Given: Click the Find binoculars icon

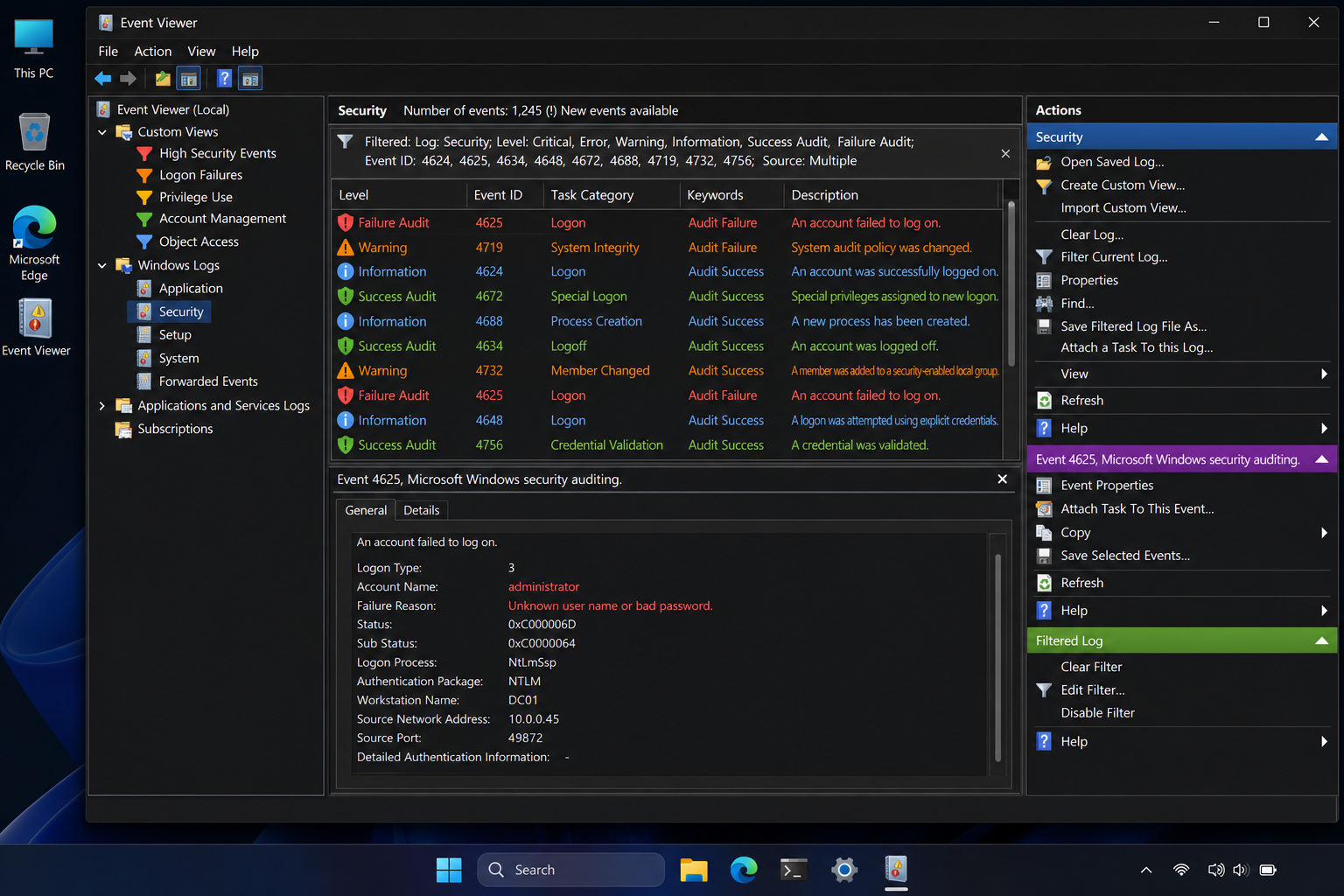Looking at the screenshot, I should click(1044, 304).
